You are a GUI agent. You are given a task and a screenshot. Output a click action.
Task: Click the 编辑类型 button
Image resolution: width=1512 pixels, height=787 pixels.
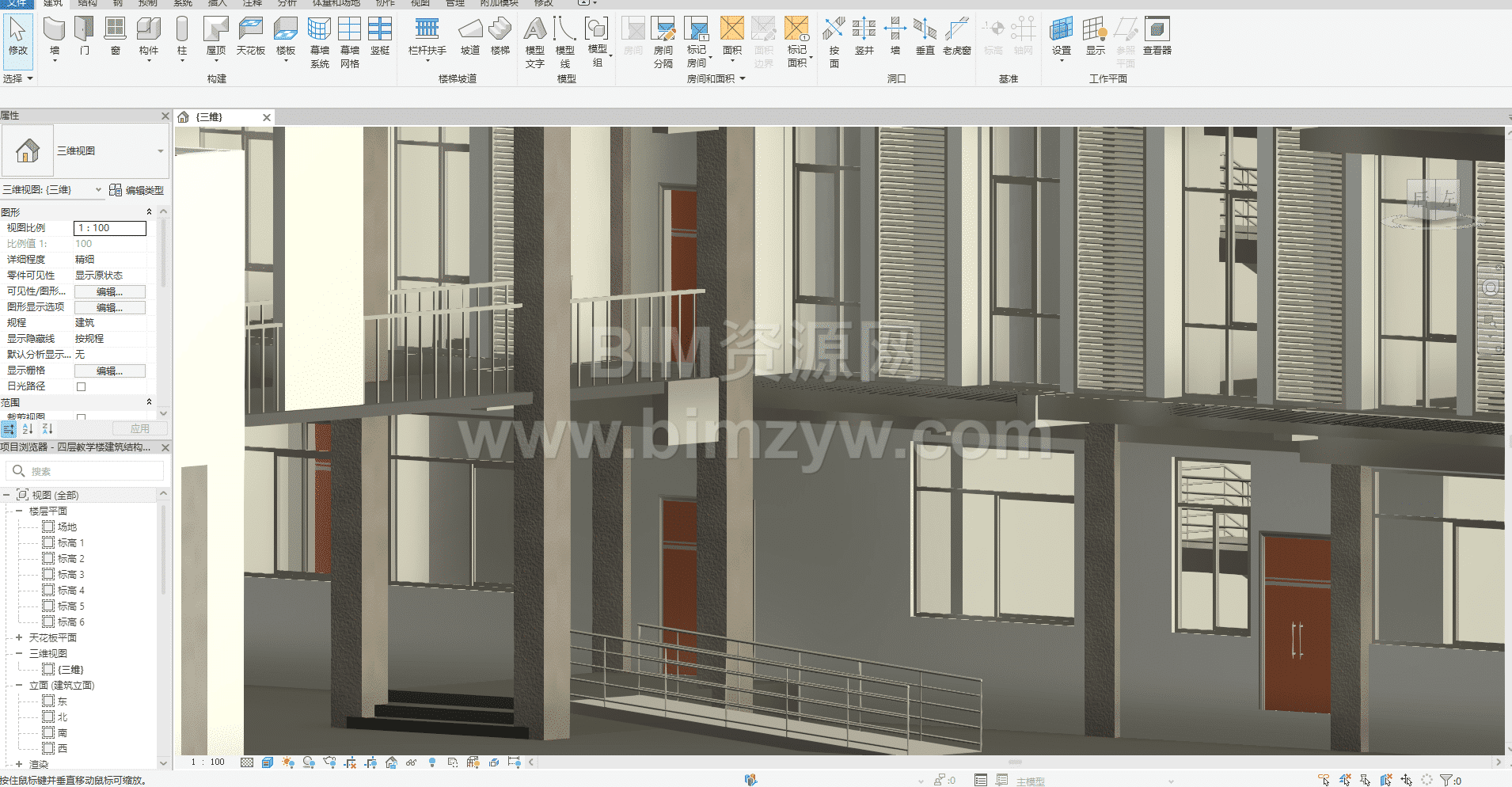pos(136,190)
